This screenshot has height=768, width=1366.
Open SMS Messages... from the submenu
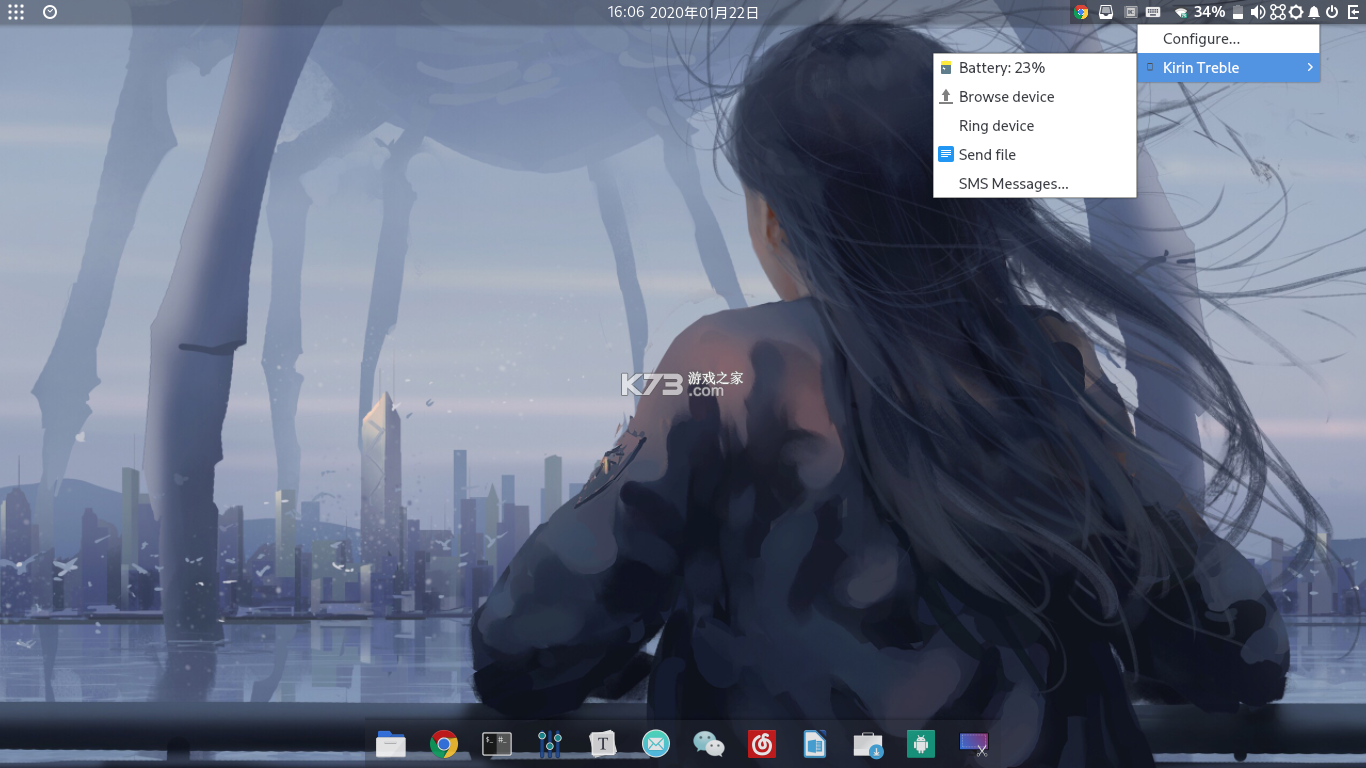point(1034,184)
